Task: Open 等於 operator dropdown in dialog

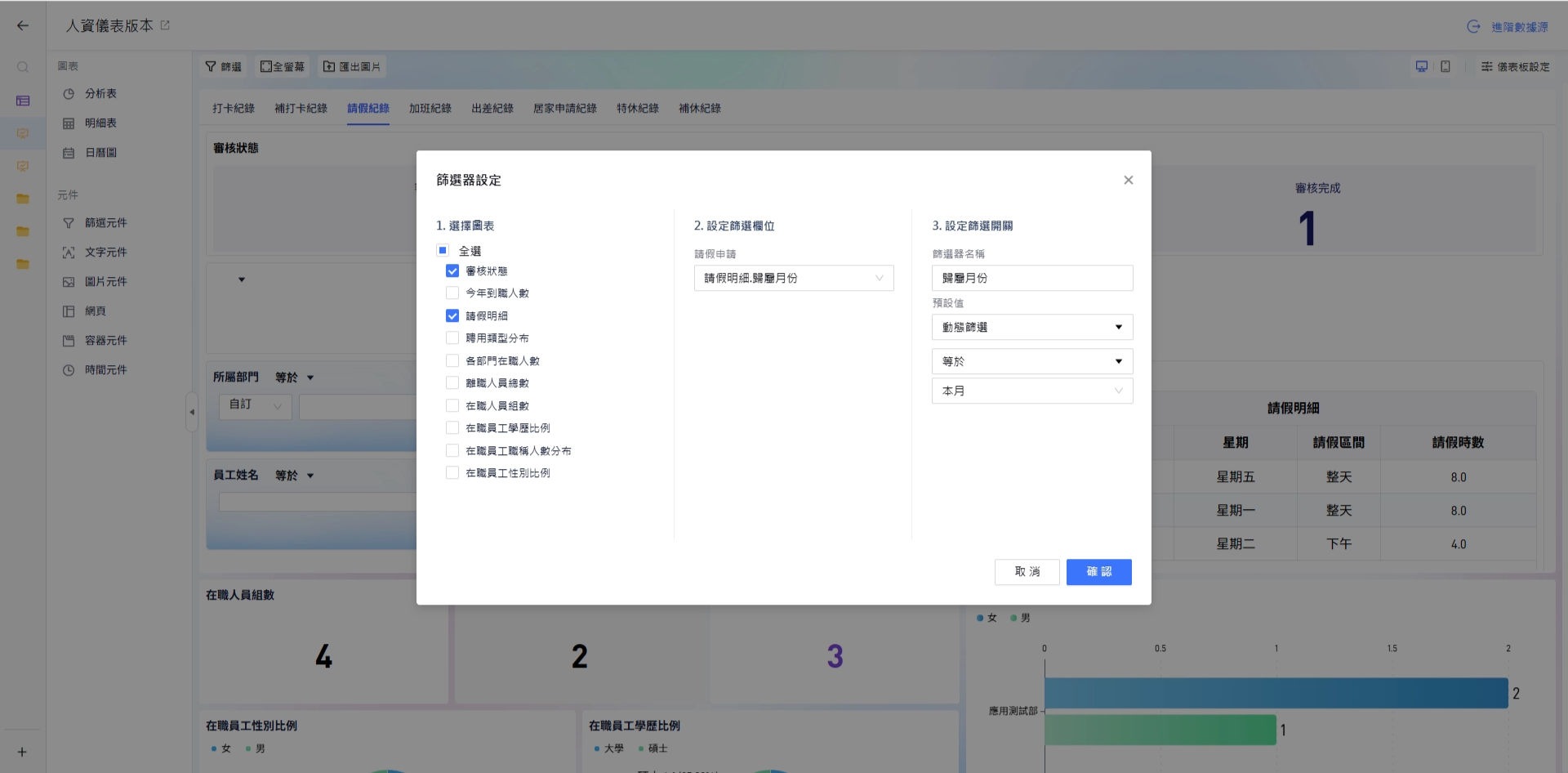Action: tap(1032, 362)
